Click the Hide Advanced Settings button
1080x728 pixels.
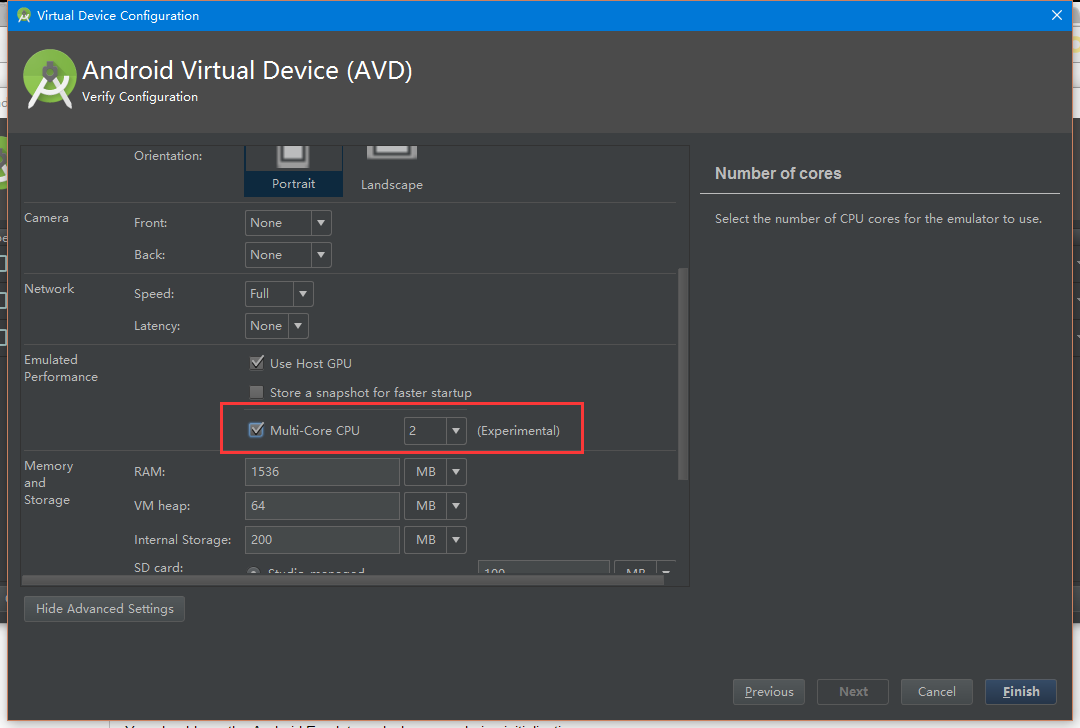coord(104,609)
